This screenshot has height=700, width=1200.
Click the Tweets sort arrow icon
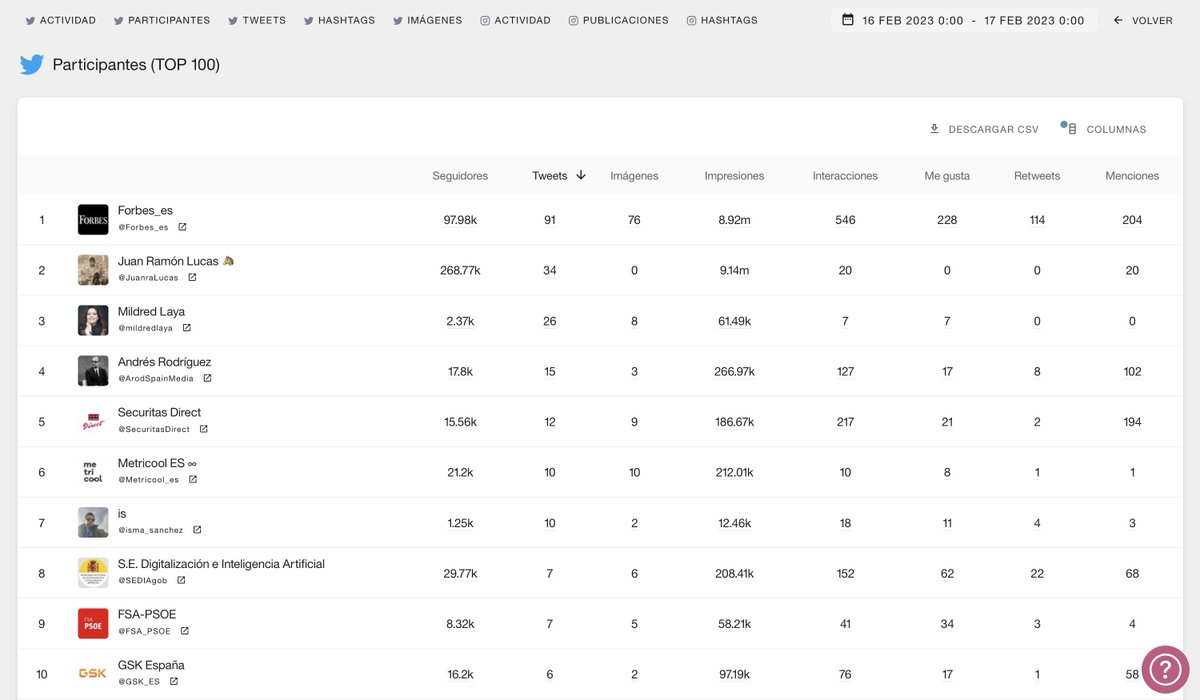(581, 175)
